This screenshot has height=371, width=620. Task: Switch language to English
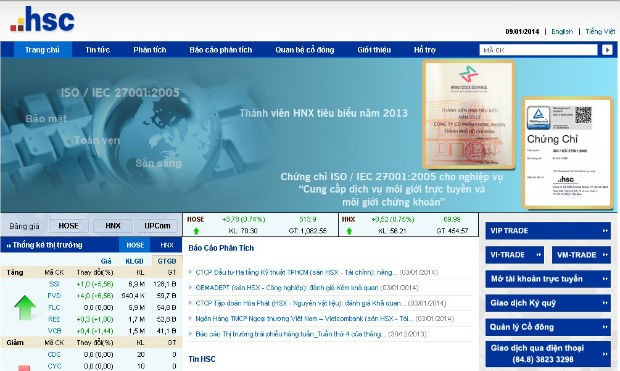point(562,32)
